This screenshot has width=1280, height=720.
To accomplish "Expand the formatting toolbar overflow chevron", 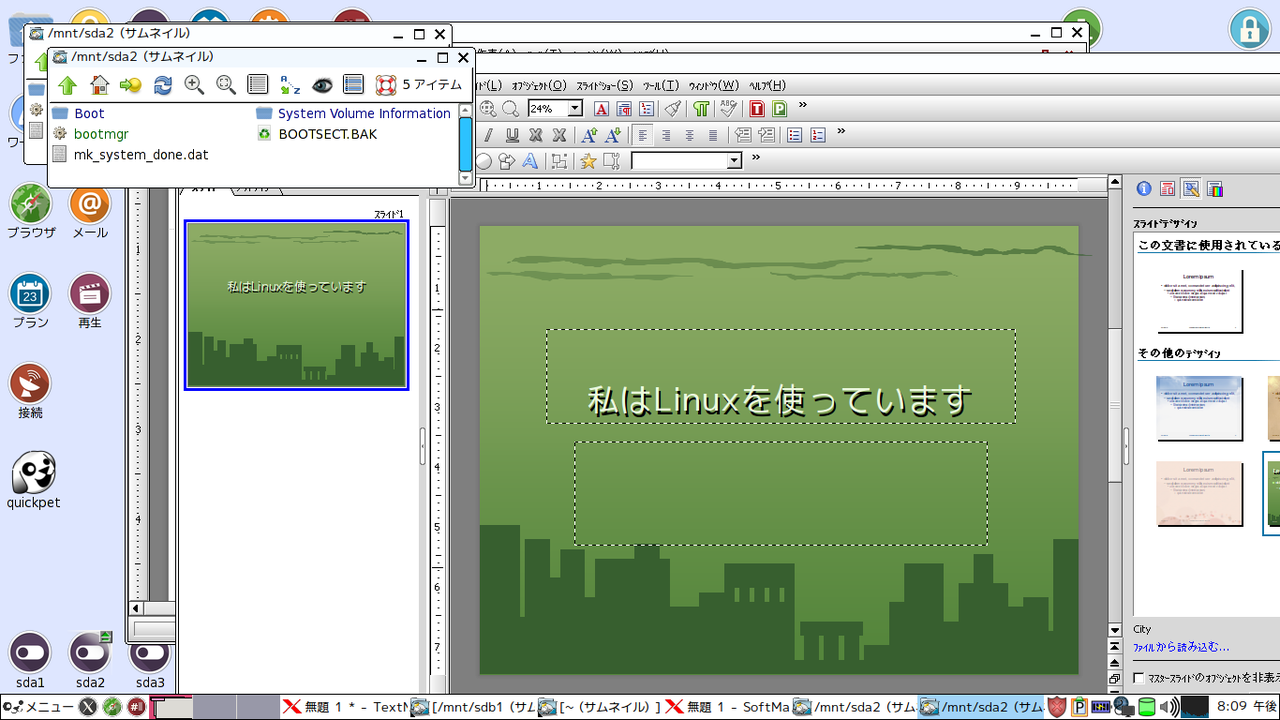I will tap(841, 131).
